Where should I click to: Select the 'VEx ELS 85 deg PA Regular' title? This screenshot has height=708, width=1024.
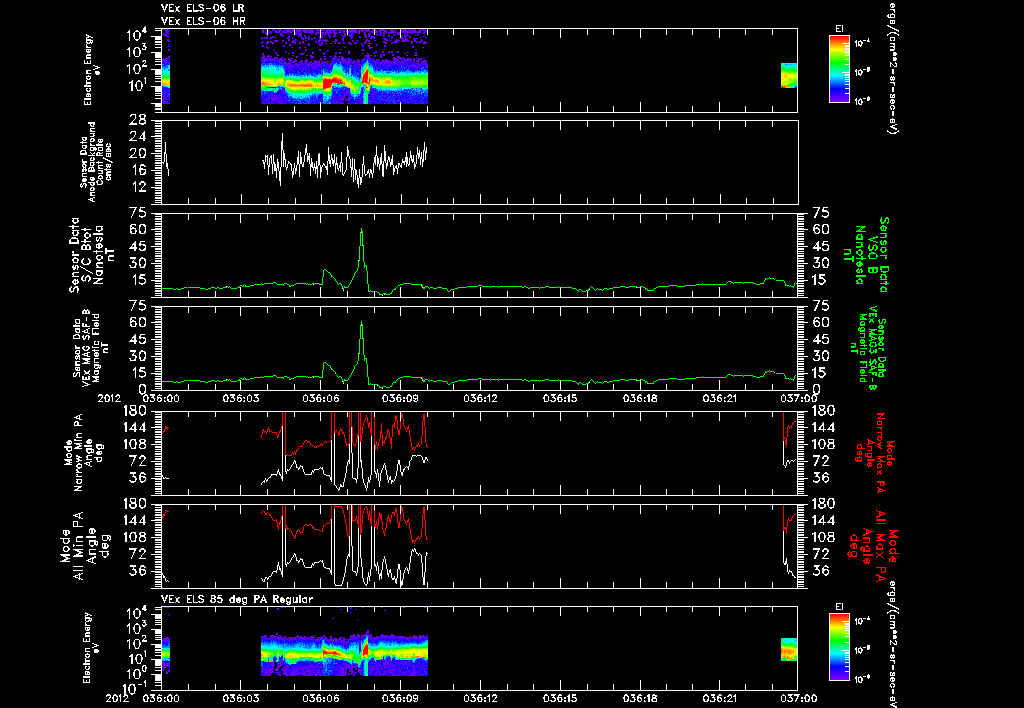237,599
